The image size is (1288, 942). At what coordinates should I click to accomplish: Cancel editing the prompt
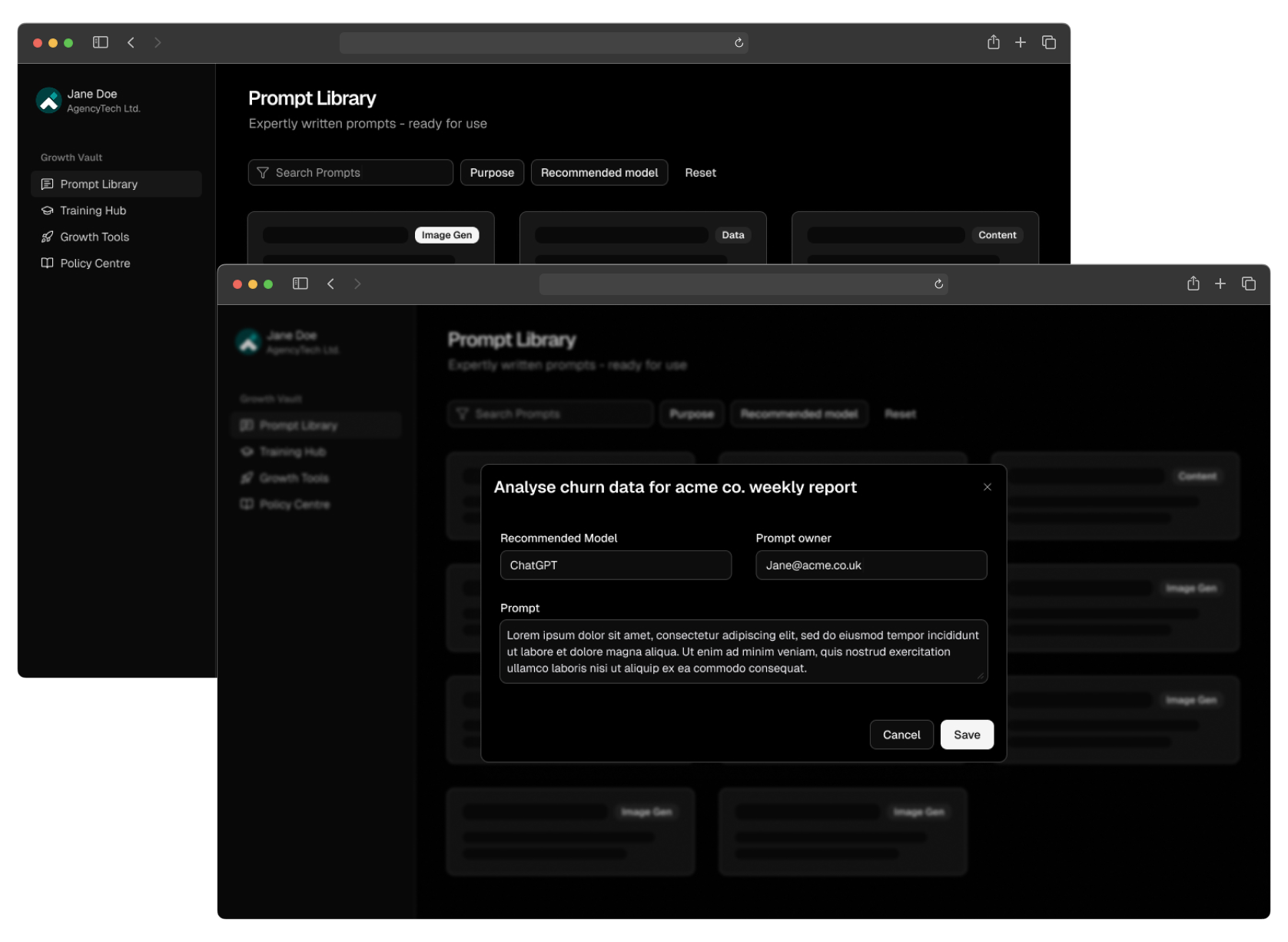tap(901, 735)
